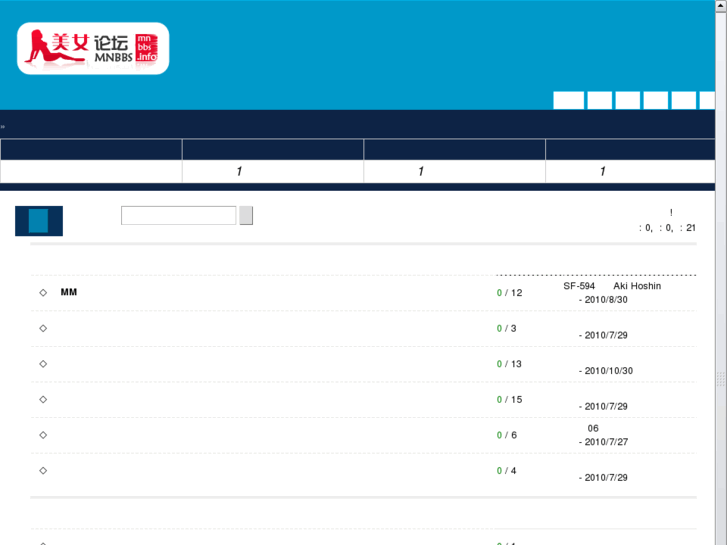Click the 0 / 12 post count
This screenshot has height=545, width=727.
pos(510,293)
